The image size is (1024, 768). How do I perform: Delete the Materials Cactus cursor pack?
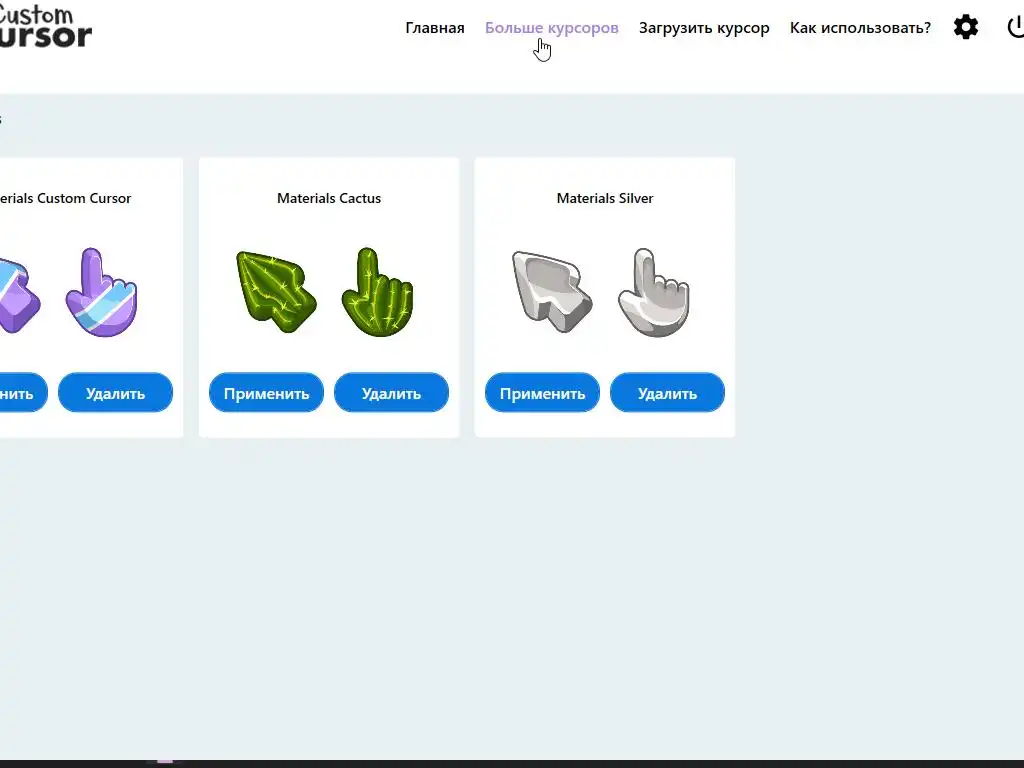pyautogui.click(x=391, y=392)
